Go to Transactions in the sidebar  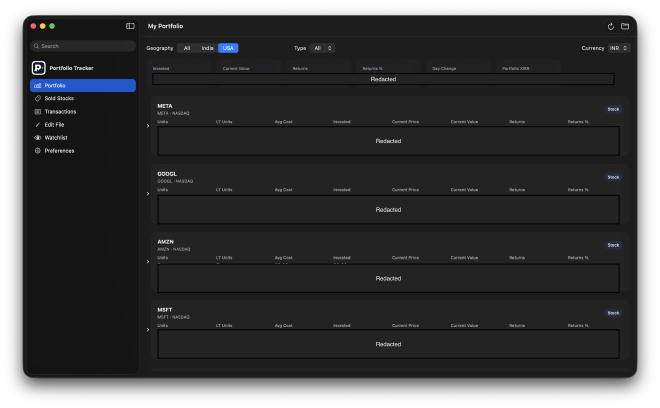(83, 112)
